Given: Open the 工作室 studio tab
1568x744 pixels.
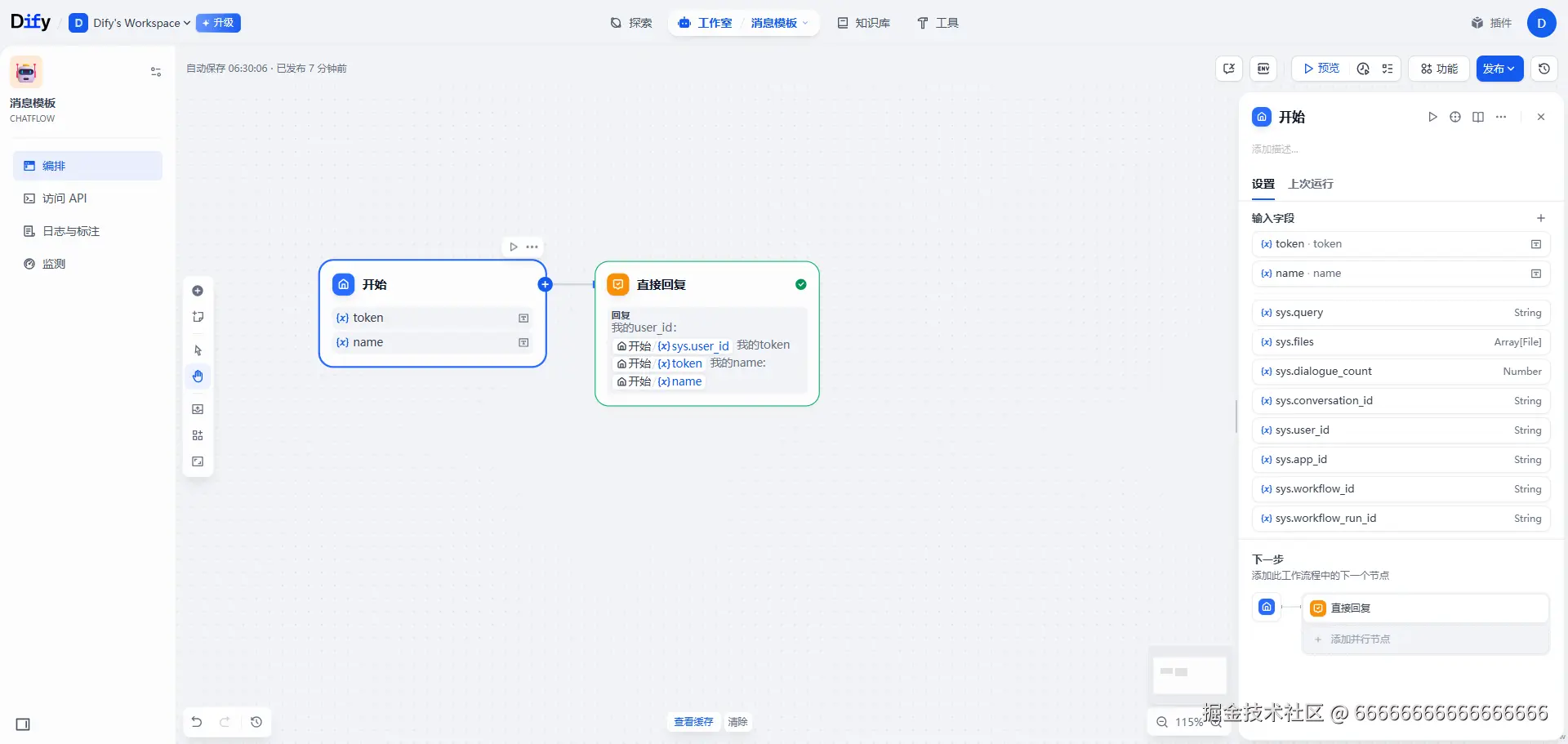Looking at the screenshot, I should click(706, 23).
